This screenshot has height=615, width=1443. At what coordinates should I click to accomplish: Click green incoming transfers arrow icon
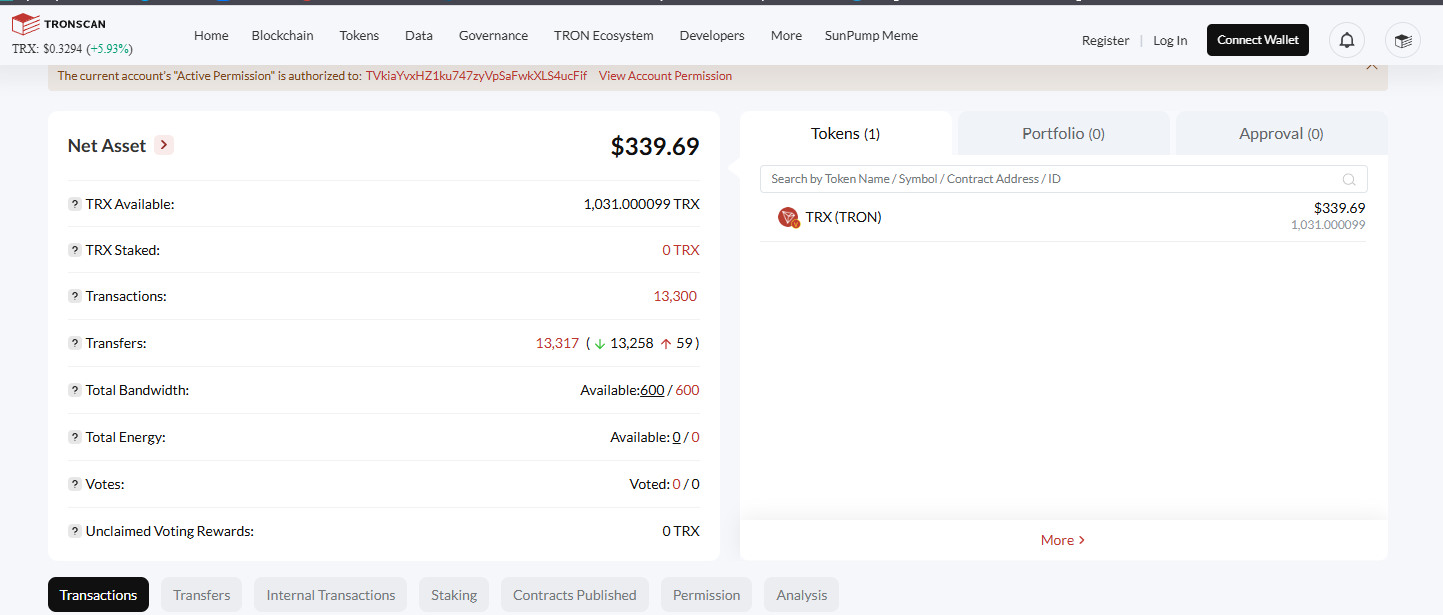pyautogui.click(x=600, y=343)
